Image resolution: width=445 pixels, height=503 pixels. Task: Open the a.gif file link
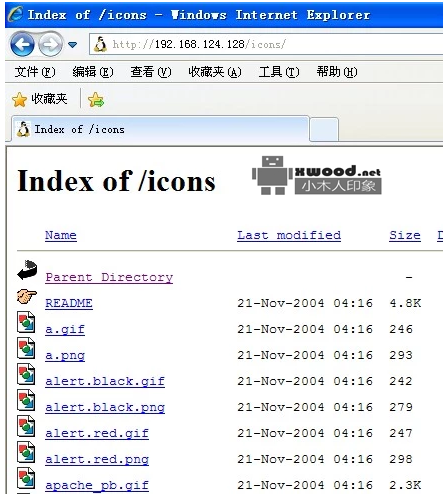tap(65, 329)
